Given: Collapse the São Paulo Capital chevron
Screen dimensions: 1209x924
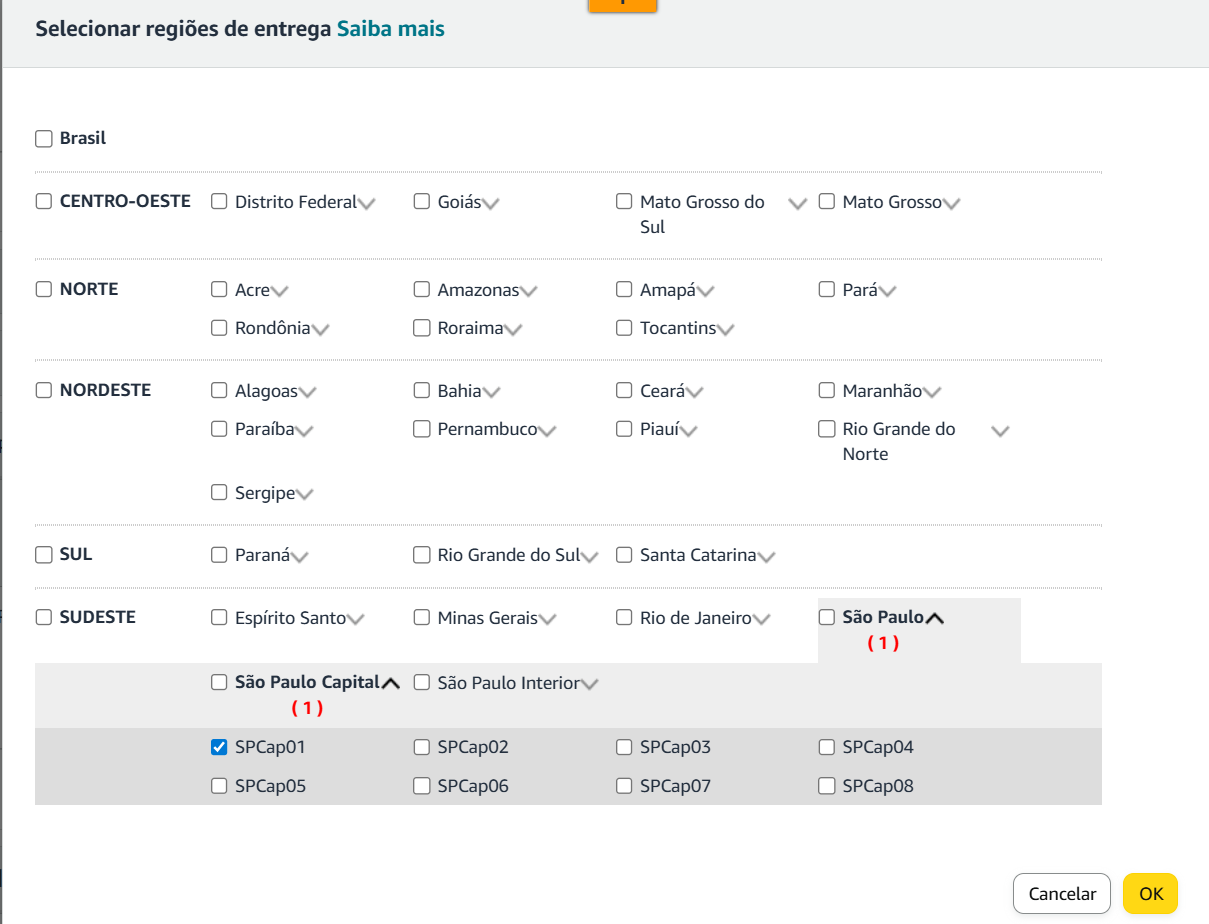Looking at the screenshot, I should (x=391, y=684).
